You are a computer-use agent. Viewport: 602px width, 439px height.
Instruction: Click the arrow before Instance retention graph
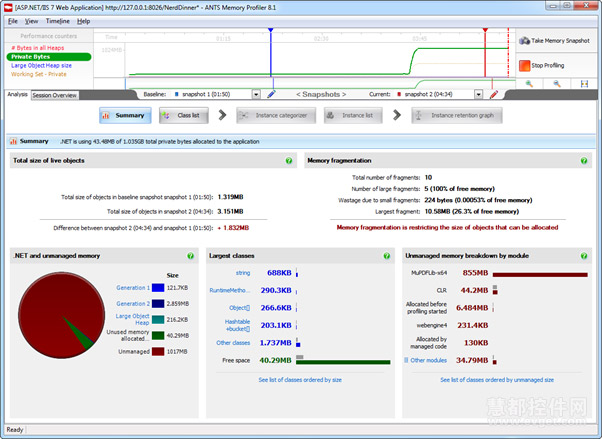[x=397, y=115]
